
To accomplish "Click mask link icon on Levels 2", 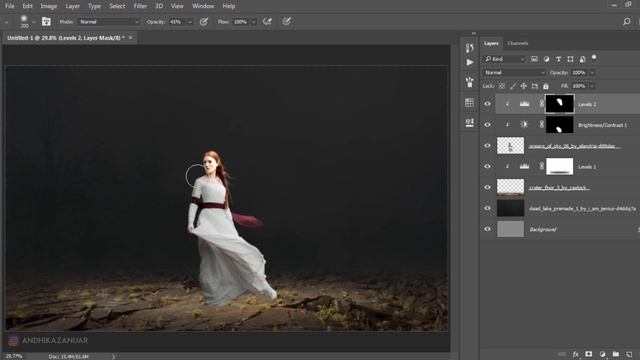I will [x=542, y=104].
